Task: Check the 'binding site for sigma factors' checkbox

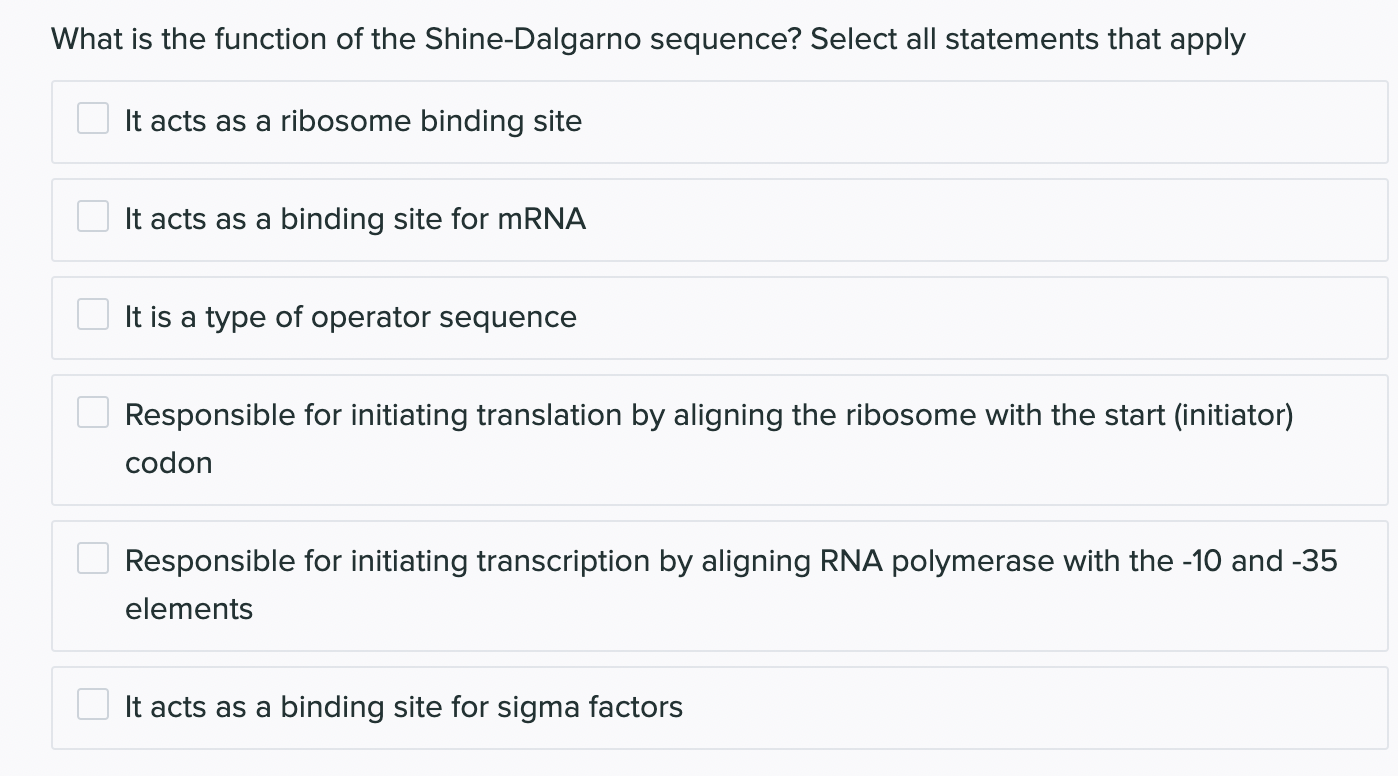Action: [92, 704]
